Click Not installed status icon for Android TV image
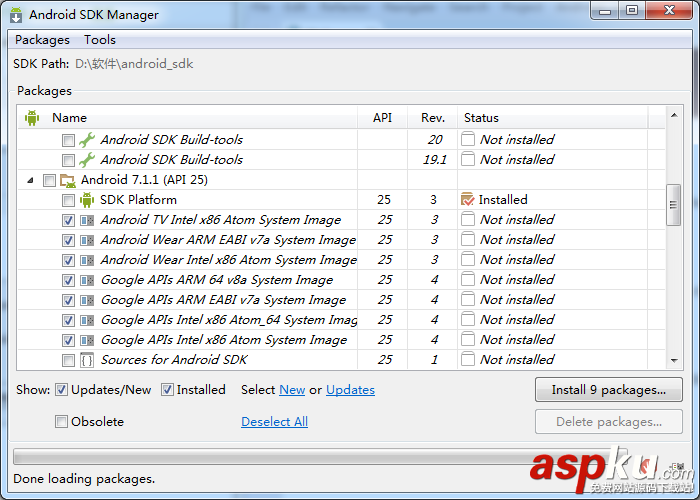 tap(467, 219)
